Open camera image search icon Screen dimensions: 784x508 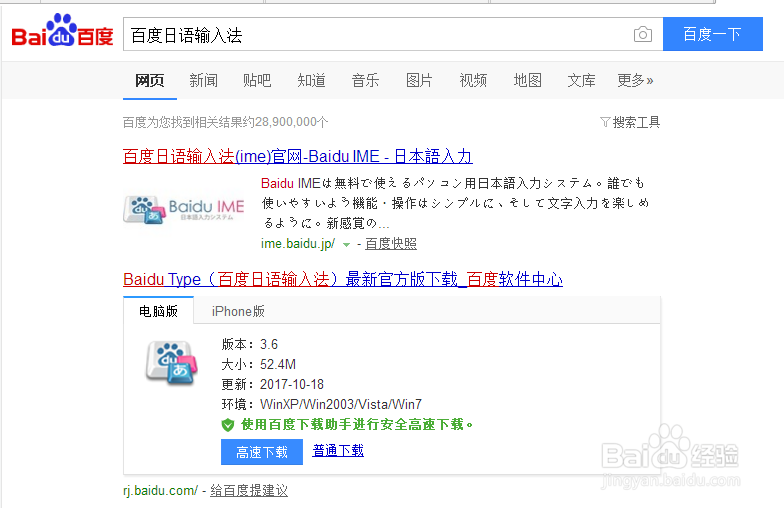(642, 34)
